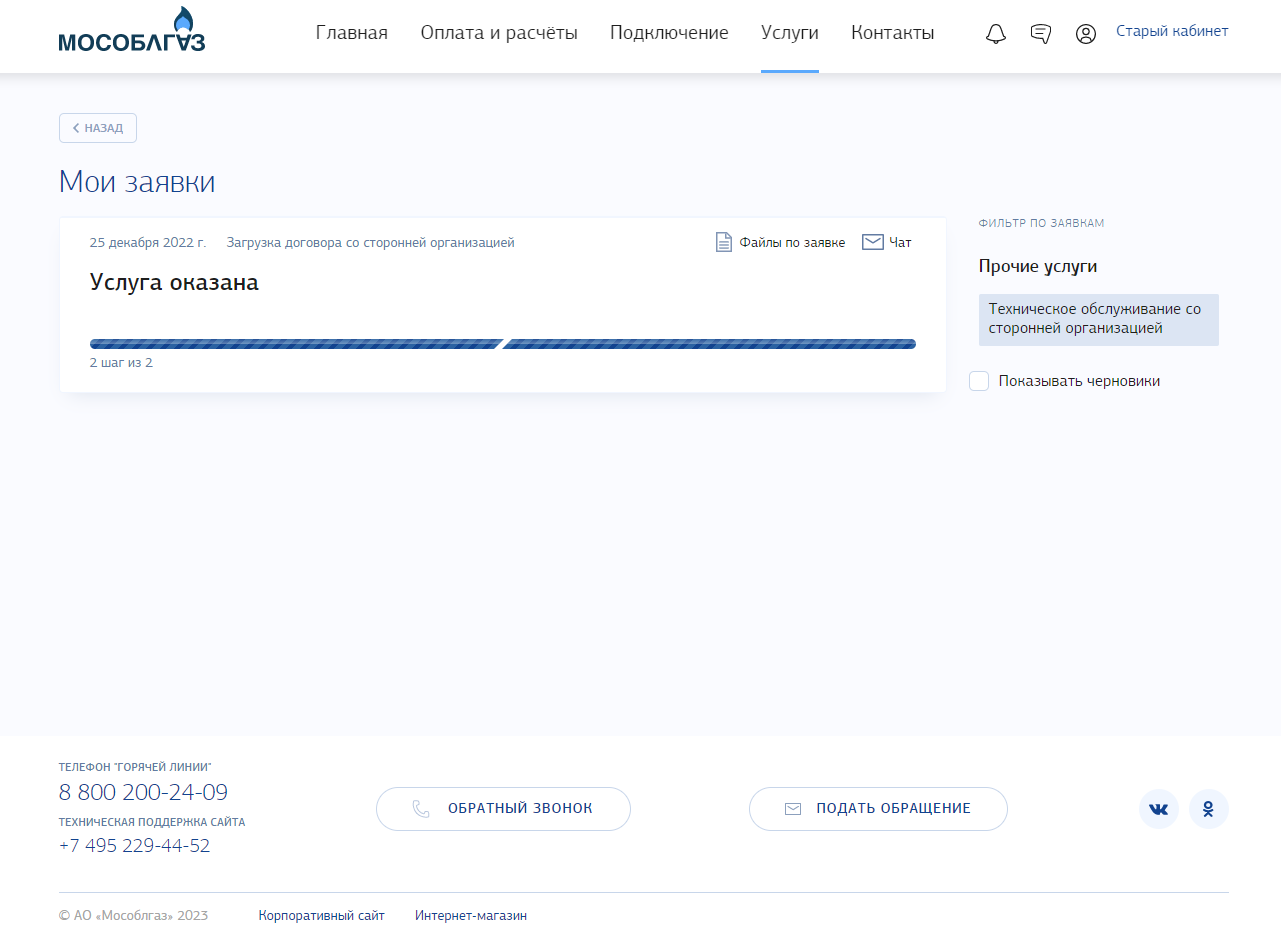This screenshot has width=1281, height=940.
Task: Click the Подать обращение button
Action: 878,809
